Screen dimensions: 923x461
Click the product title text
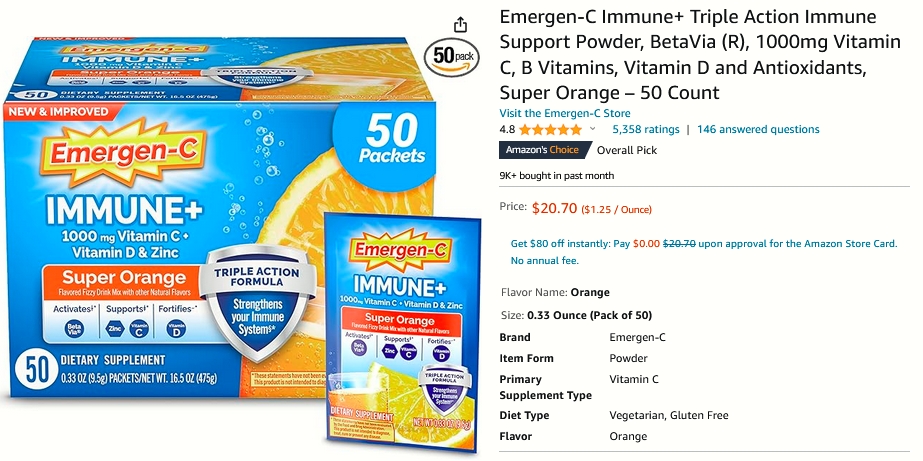(x=700, y=55)
